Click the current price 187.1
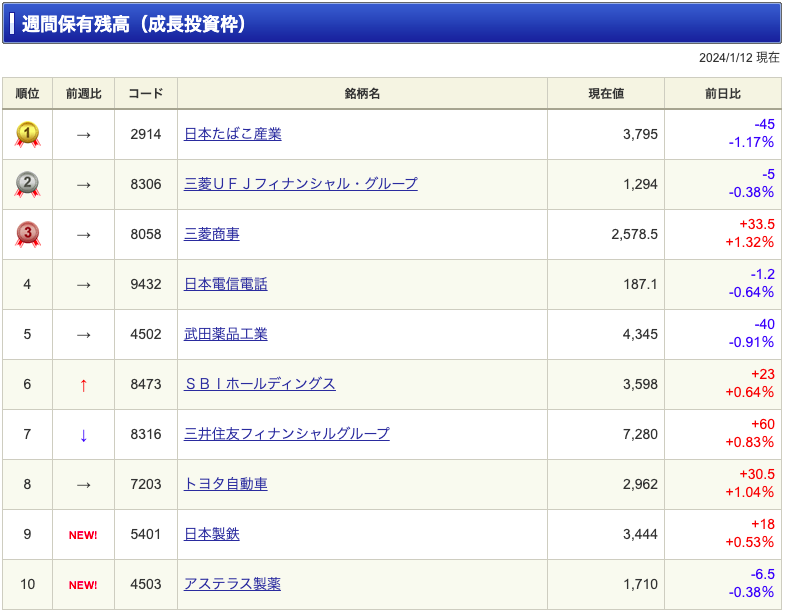Image resolution: width=786 pixels, height=612 pixels. coord(640,284)
